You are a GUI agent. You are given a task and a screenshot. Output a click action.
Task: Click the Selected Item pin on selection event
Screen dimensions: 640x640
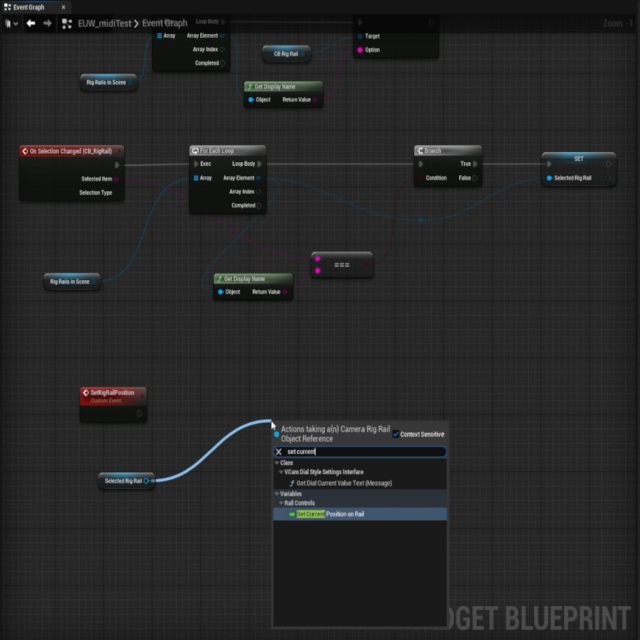point(116,179)
